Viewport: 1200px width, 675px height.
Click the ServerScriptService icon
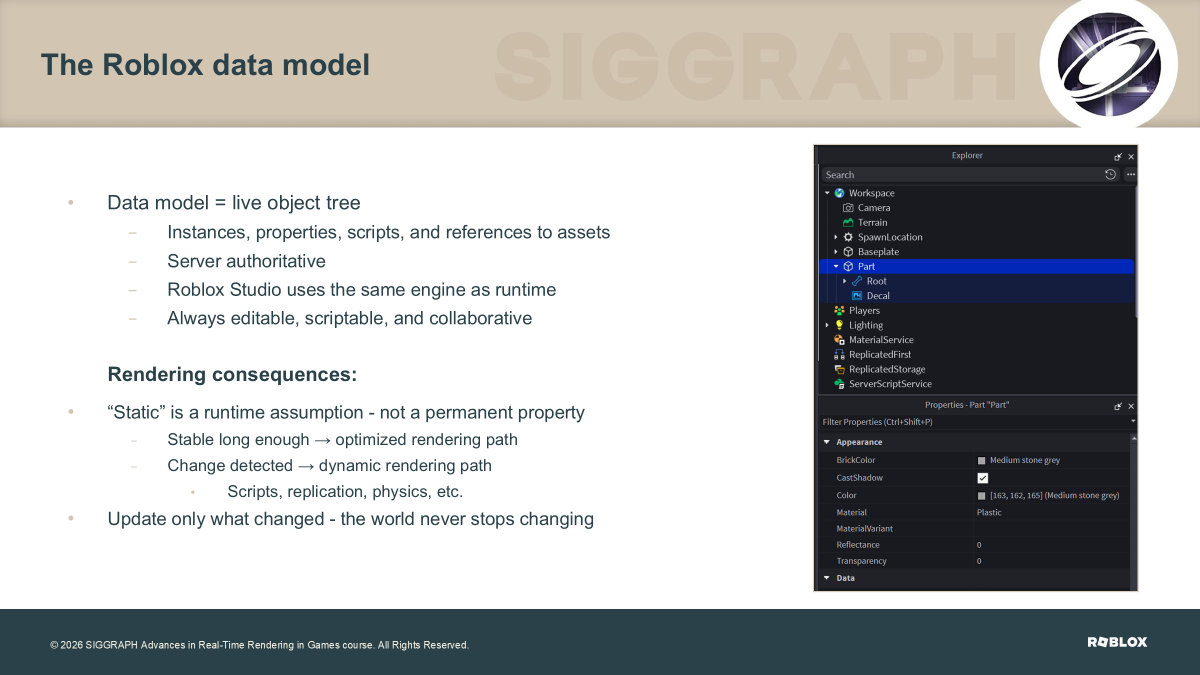tap(839, 384)
